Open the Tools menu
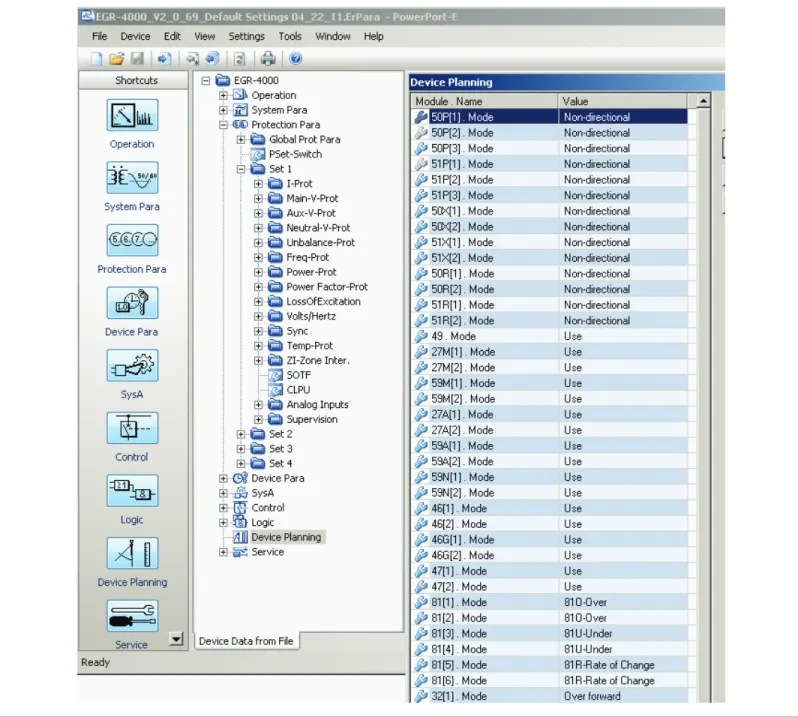The width and height of the screenshot is (798, 717). point(290,37)
